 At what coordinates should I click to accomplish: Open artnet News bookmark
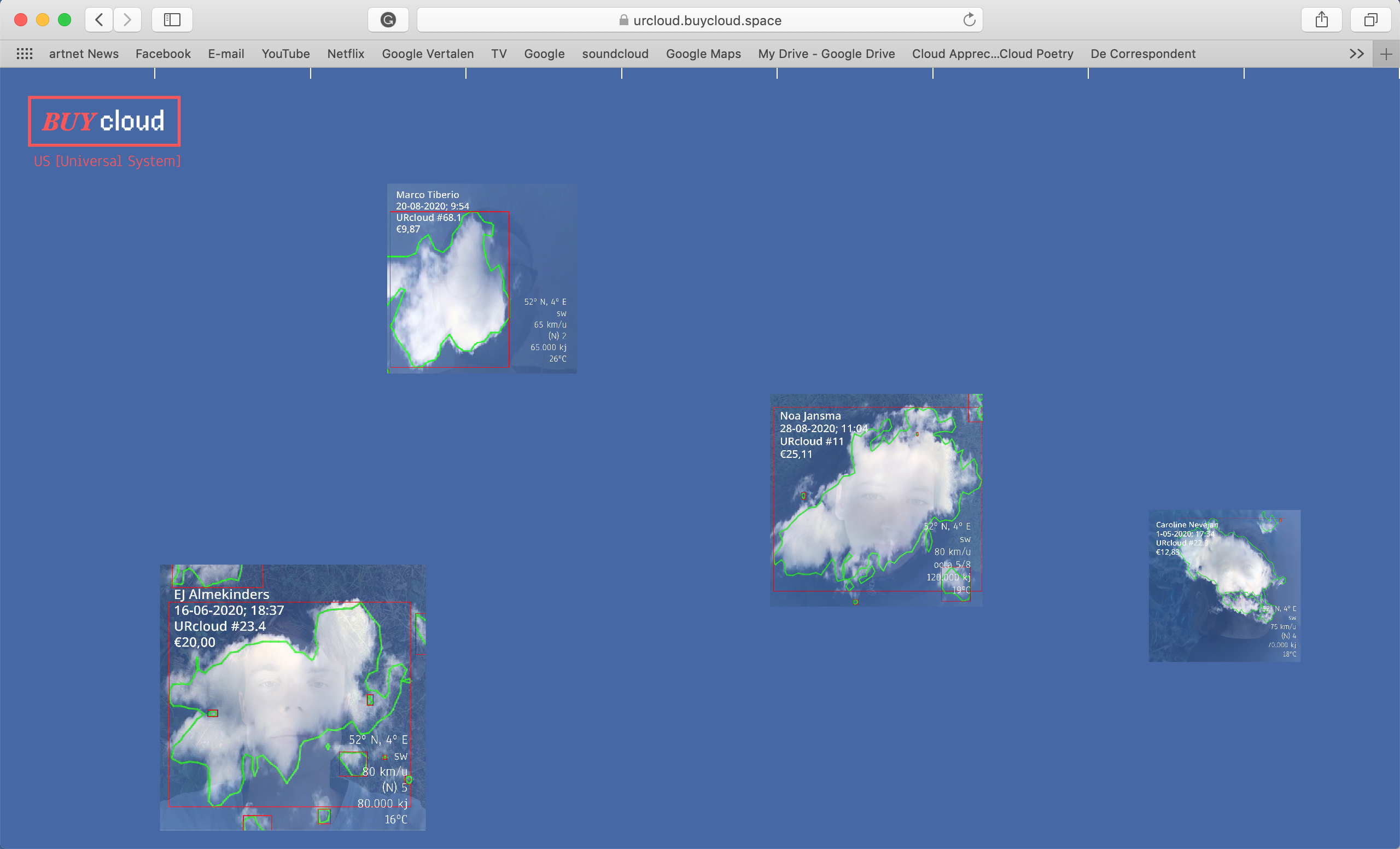84,54
